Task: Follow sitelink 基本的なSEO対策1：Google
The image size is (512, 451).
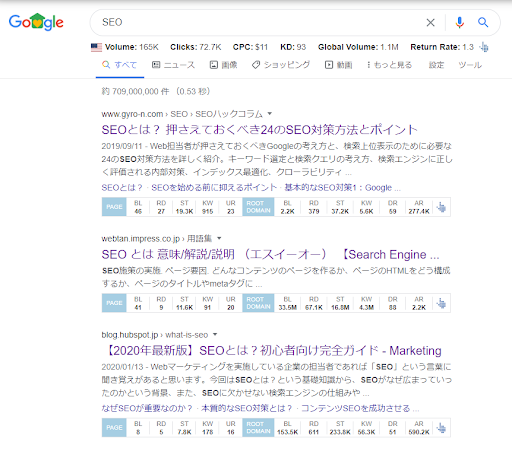Action: (338, 188)
